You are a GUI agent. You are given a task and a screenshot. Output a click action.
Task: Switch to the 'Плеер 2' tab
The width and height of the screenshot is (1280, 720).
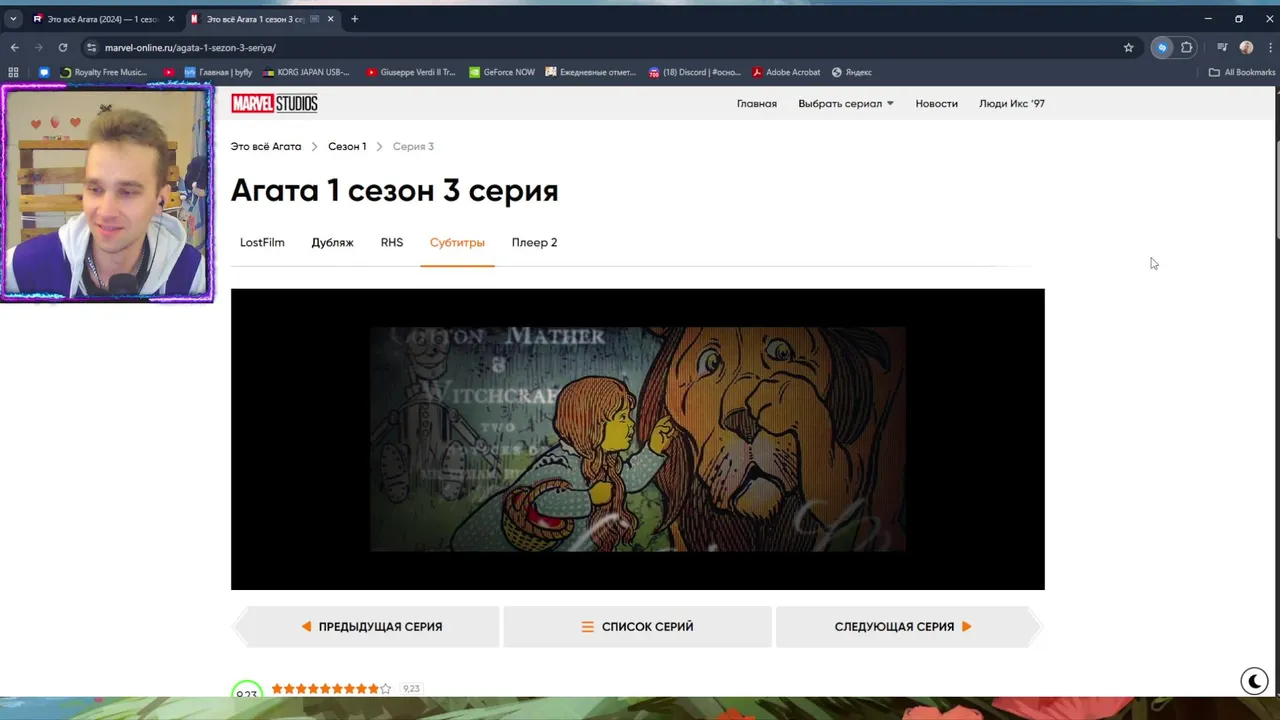[x=534, y=242]
